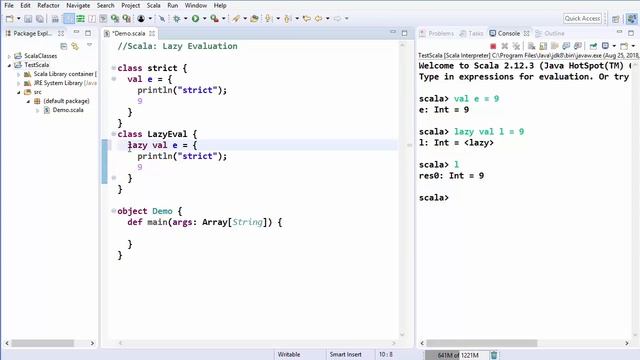The width and height of the screenshot is (640, 360).
Task: Click the second green Scala wizard icon
Action: 127,19
